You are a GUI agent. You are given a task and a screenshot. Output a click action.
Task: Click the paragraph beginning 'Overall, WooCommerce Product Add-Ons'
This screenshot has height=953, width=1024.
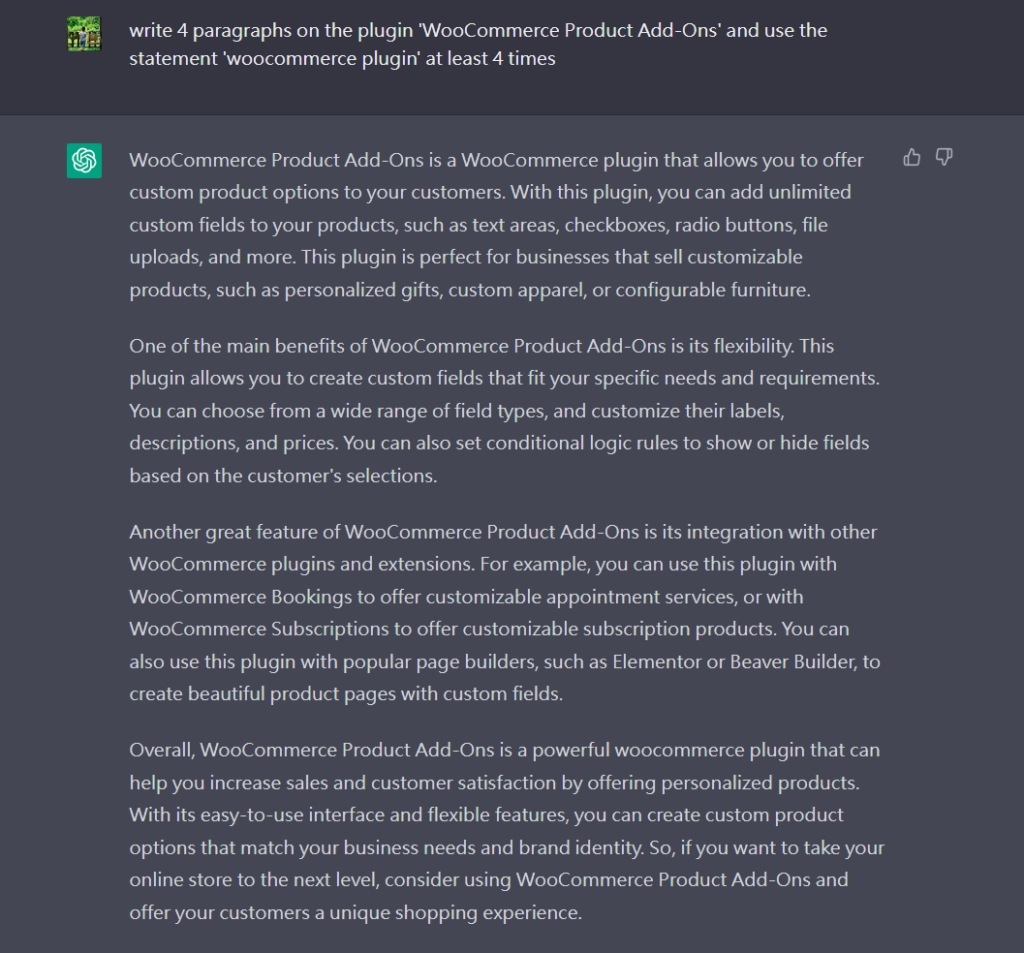point(506,830)
